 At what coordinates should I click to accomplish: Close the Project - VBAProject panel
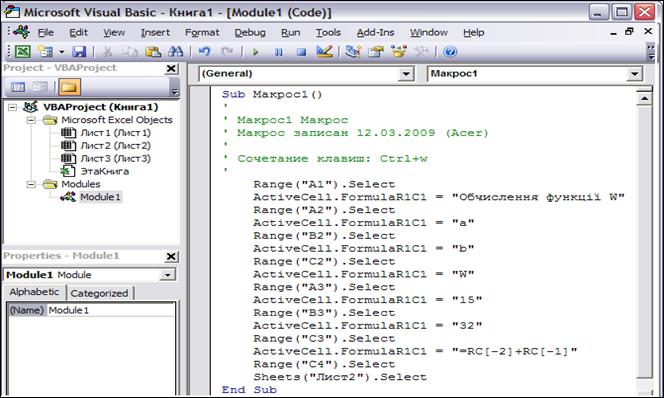(171, 68)
